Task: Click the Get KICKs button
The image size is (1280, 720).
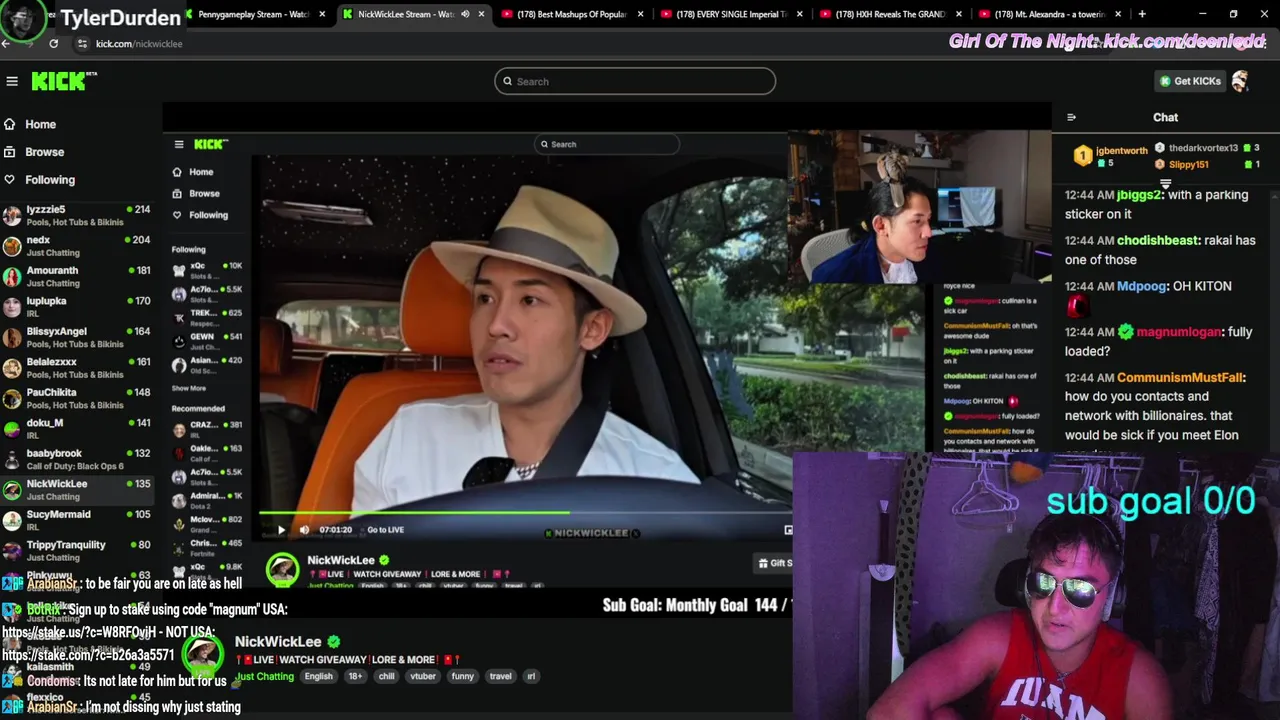Action: click(1190, 81)
